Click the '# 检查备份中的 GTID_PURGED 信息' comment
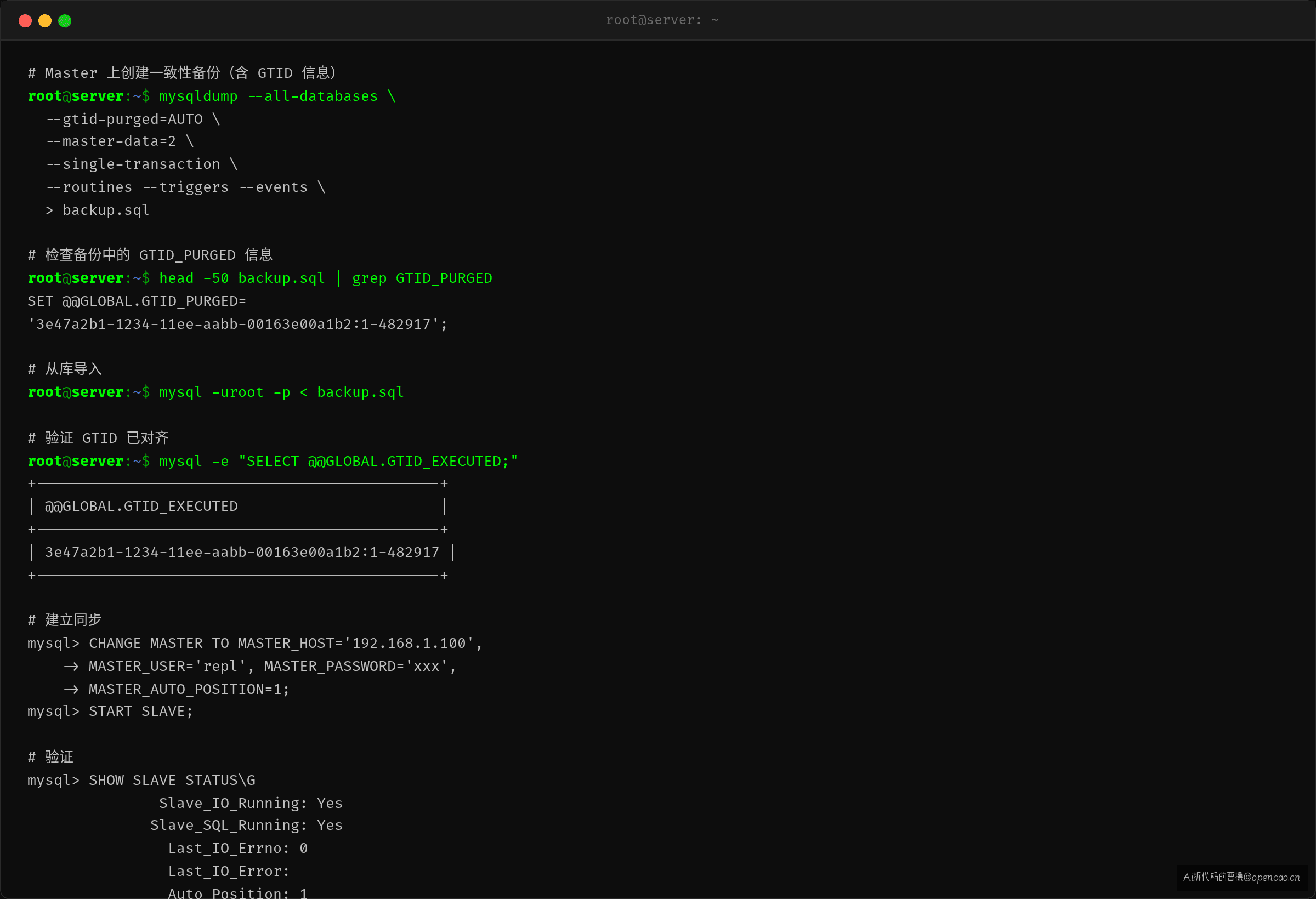Image resolution: width=1316 pixels, height=899 pixels. [150, 255]
